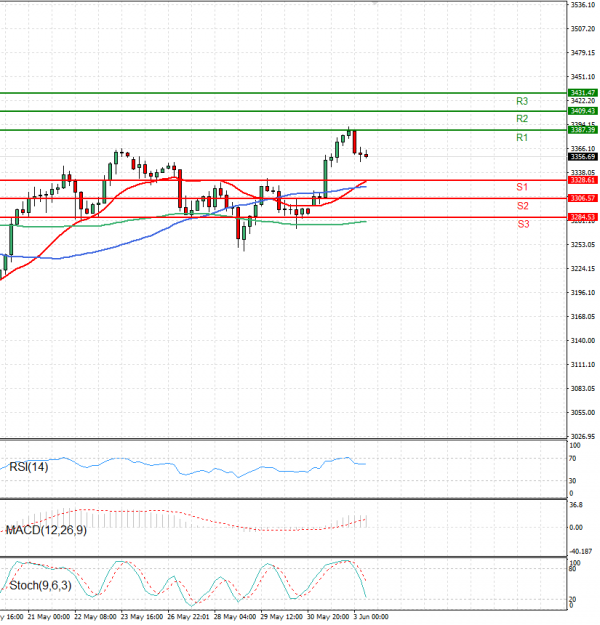Select the green 3409.43 price tag
The height and width of the screenshot is (625, 600).
click(582, 111)
